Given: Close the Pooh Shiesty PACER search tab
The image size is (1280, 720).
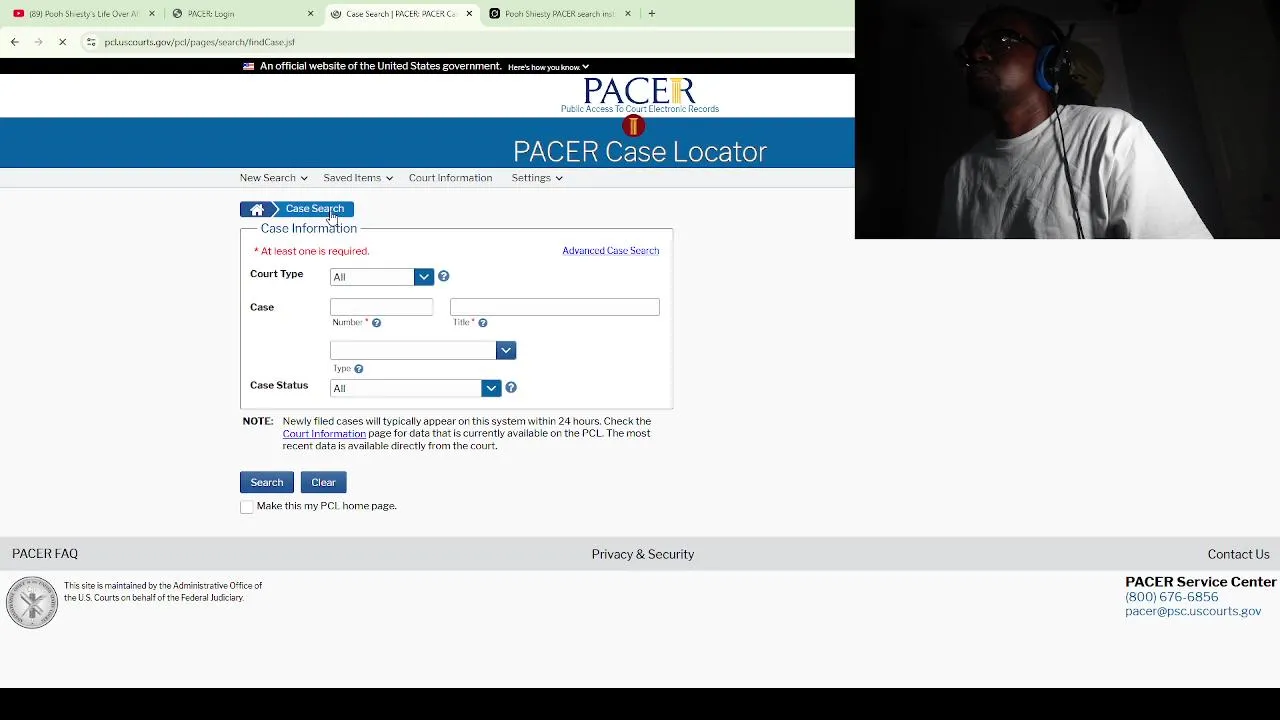Looking at the screenshot, I should pyautogui.click(x=628, y=14).
